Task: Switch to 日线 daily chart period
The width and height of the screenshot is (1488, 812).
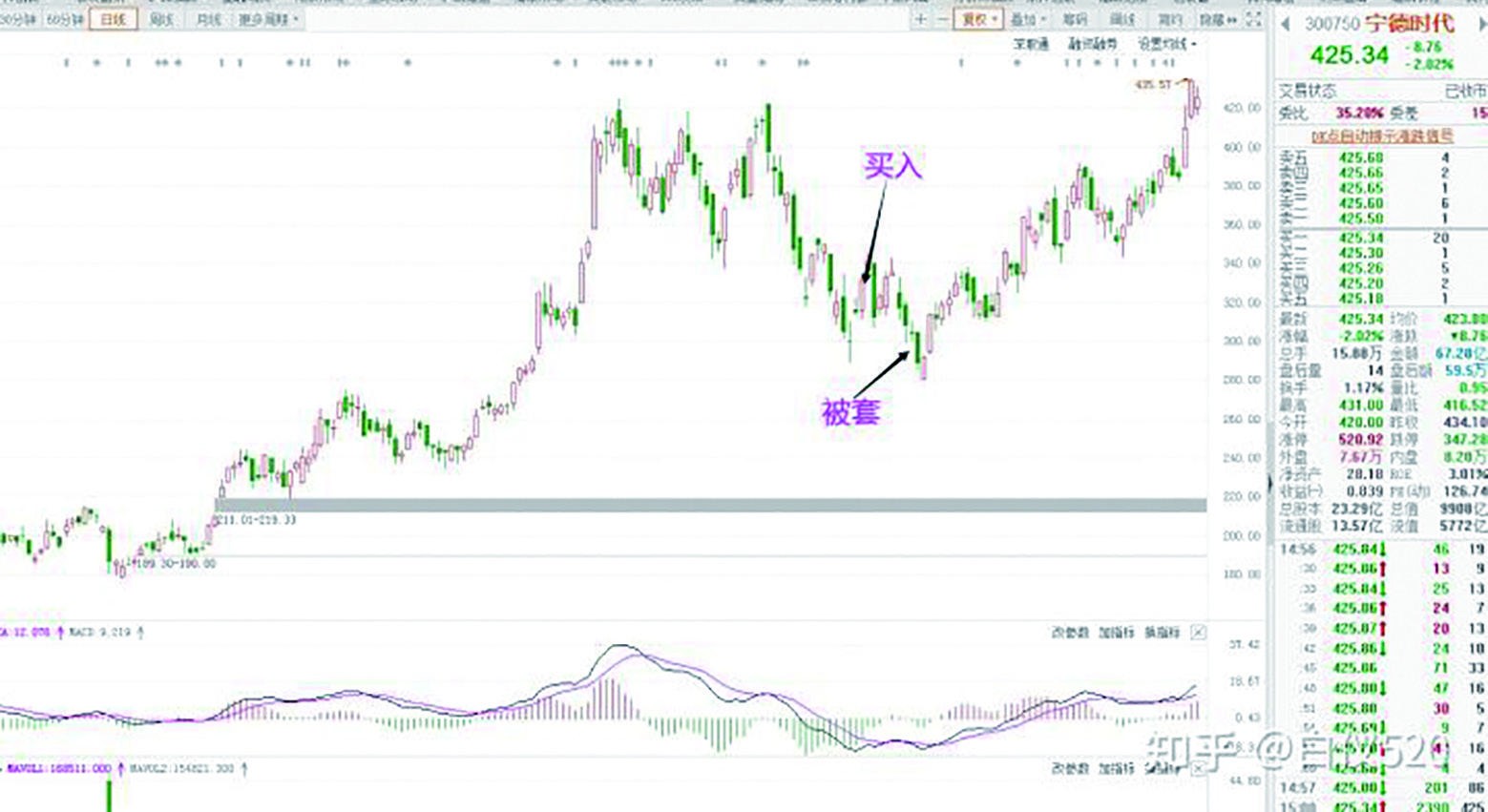Action: click(x=113, y=19)
